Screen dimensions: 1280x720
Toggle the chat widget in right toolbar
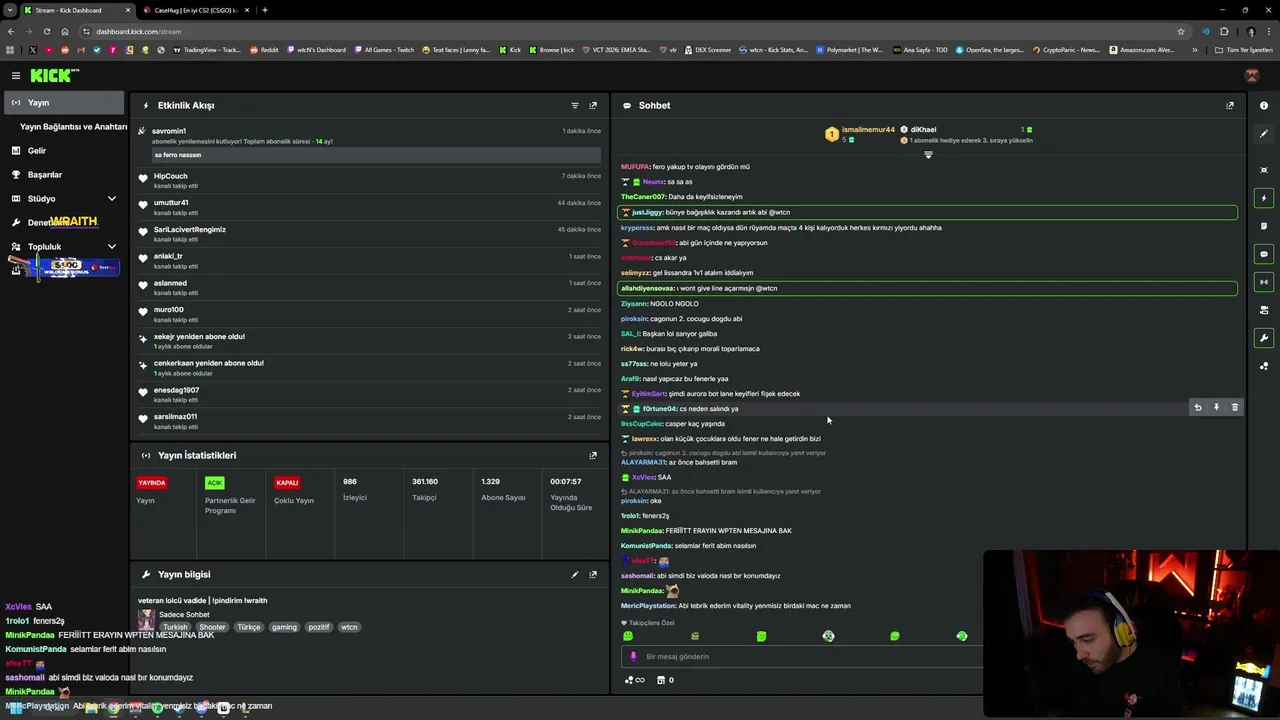1264,254
